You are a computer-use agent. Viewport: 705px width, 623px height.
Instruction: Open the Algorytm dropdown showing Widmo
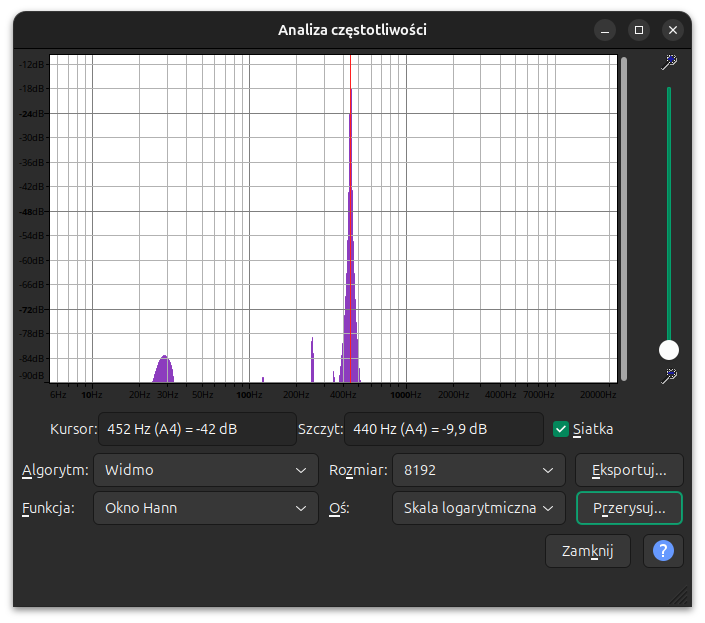pos(205,470)
